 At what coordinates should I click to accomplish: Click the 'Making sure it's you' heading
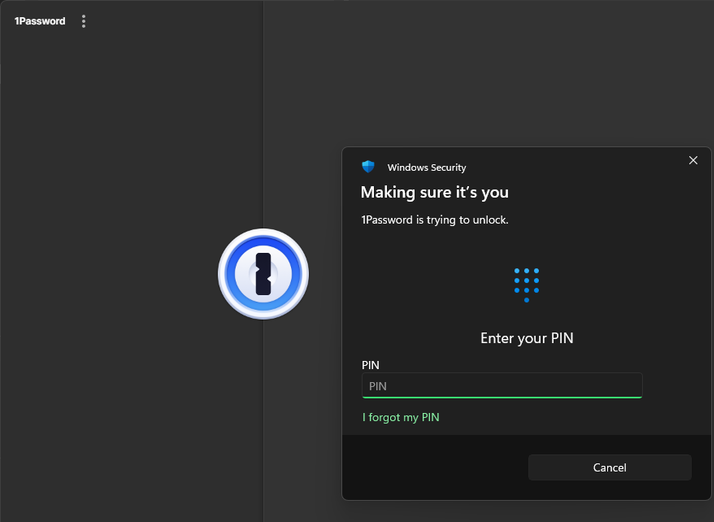click(434, 192)
